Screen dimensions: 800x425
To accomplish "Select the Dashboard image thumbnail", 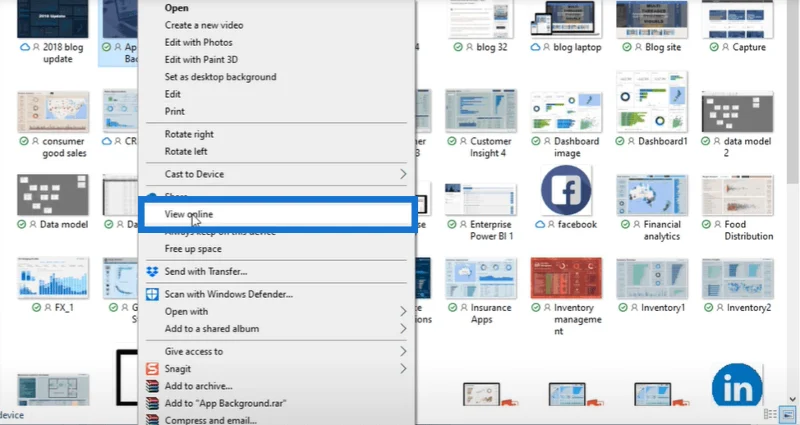I will pos(566,112).
